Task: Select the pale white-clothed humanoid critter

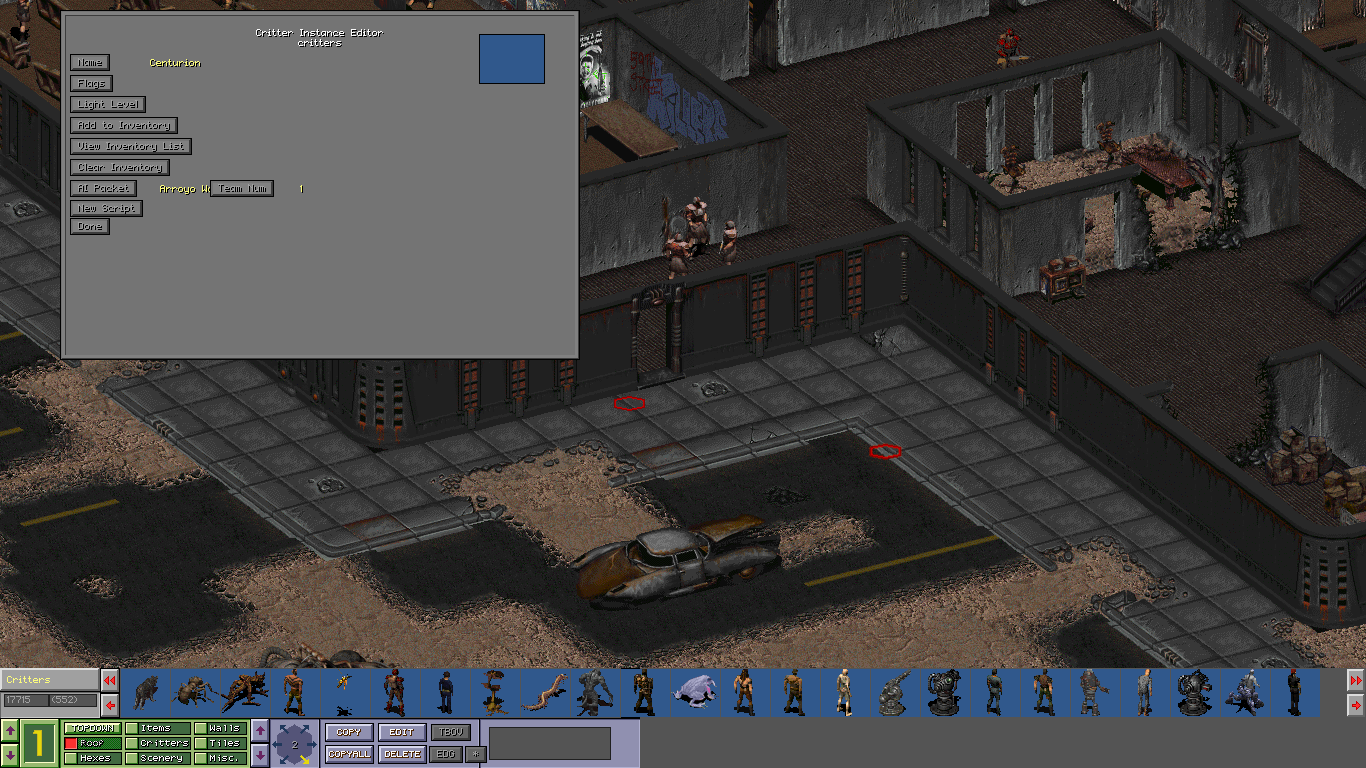Action: pyautogui.click(x=844, y=692)
